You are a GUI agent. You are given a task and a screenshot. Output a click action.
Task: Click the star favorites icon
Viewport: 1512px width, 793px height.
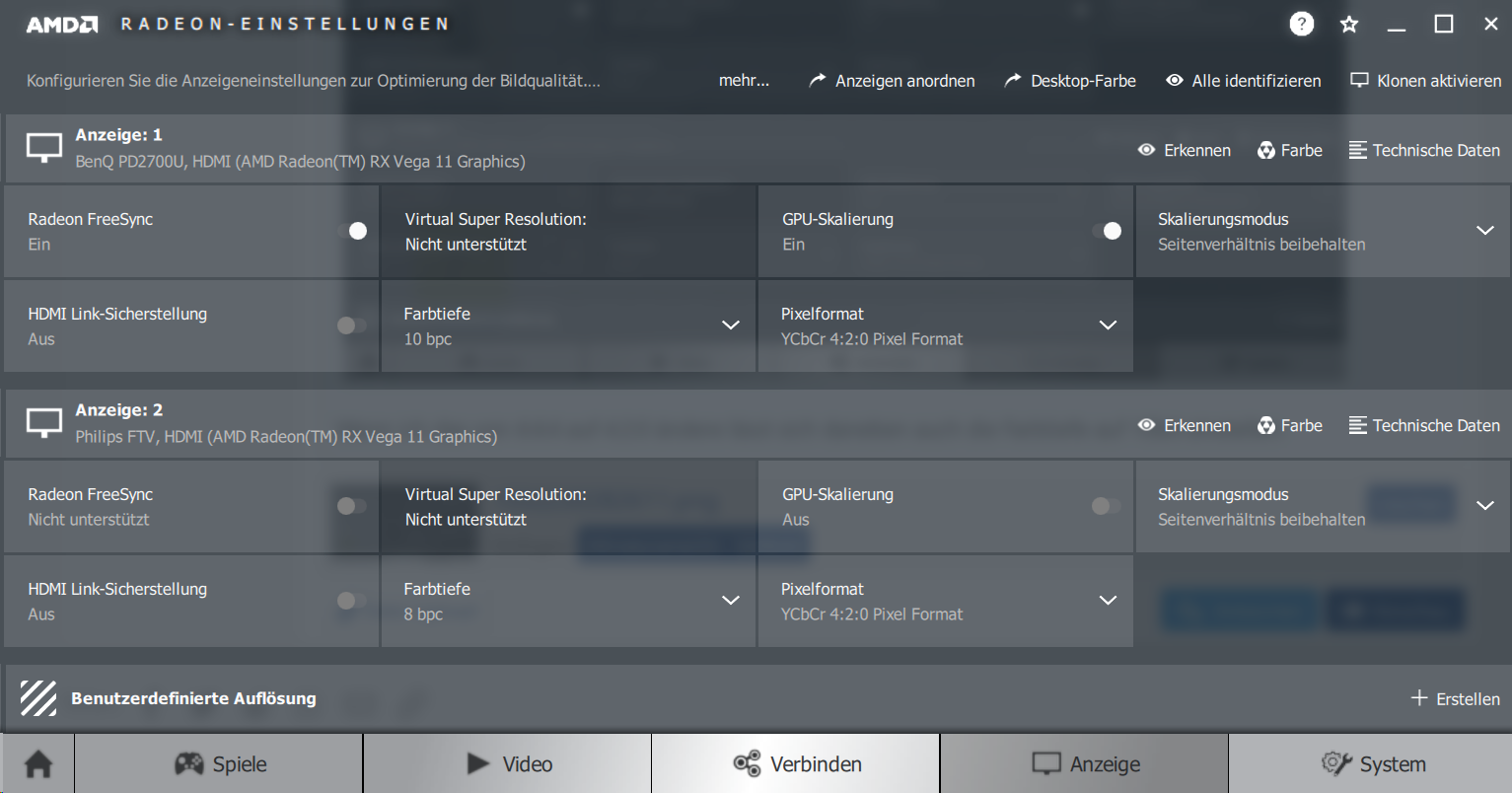coord(1349,25)
